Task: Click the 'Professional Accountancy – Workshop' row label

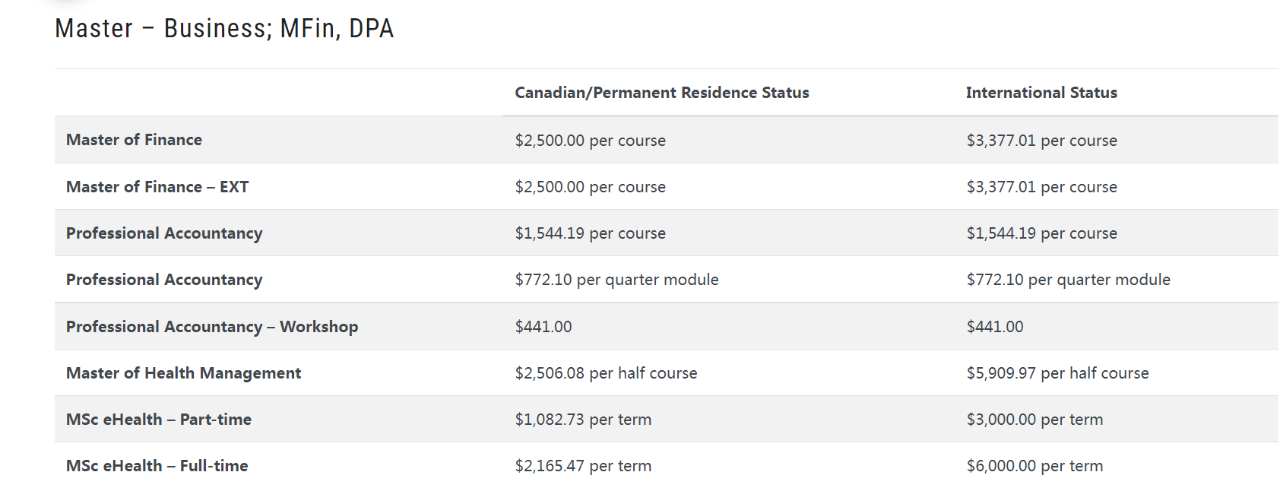Action: pos(212,327)
